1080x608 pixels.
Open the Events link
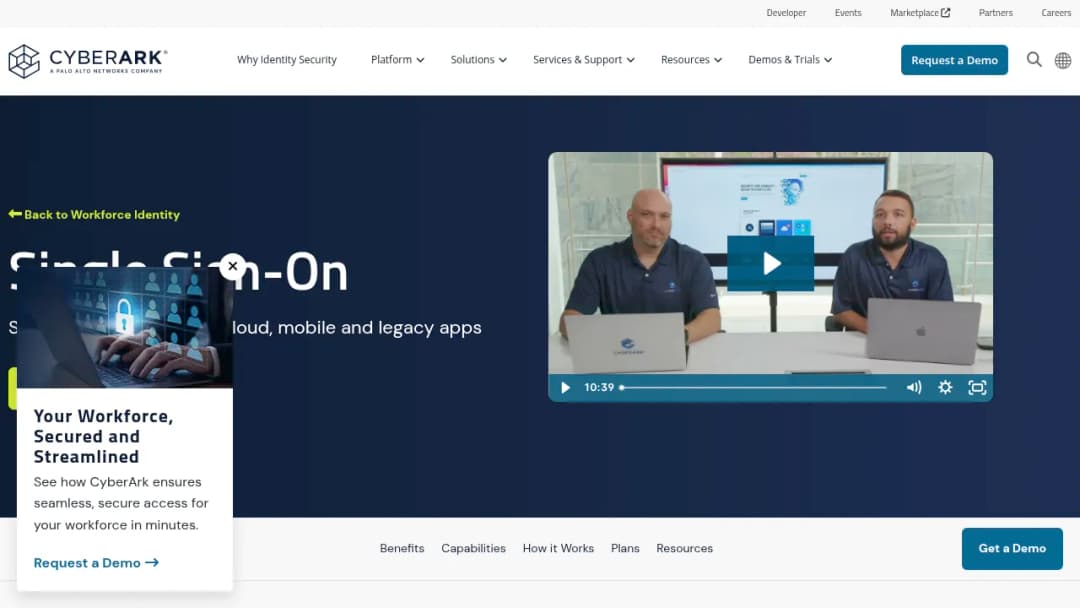pos(848,12)
